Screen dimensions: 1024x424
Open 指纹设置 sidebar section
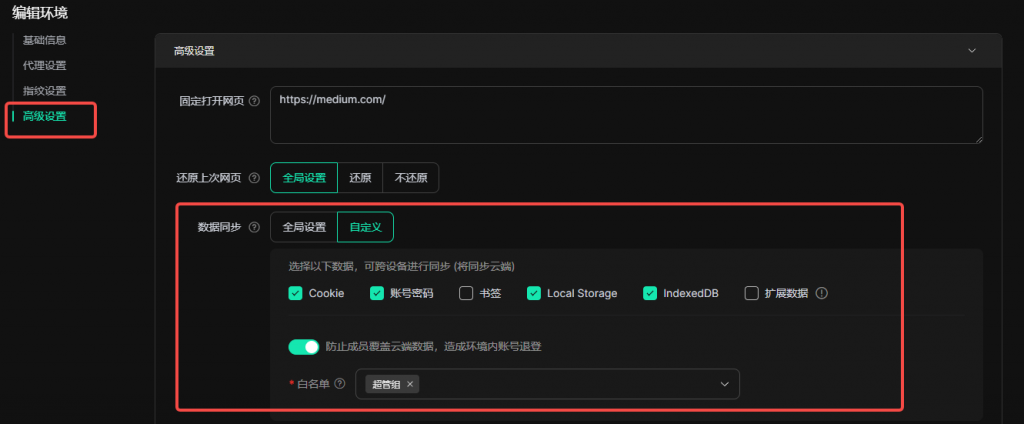coord(44,91)
